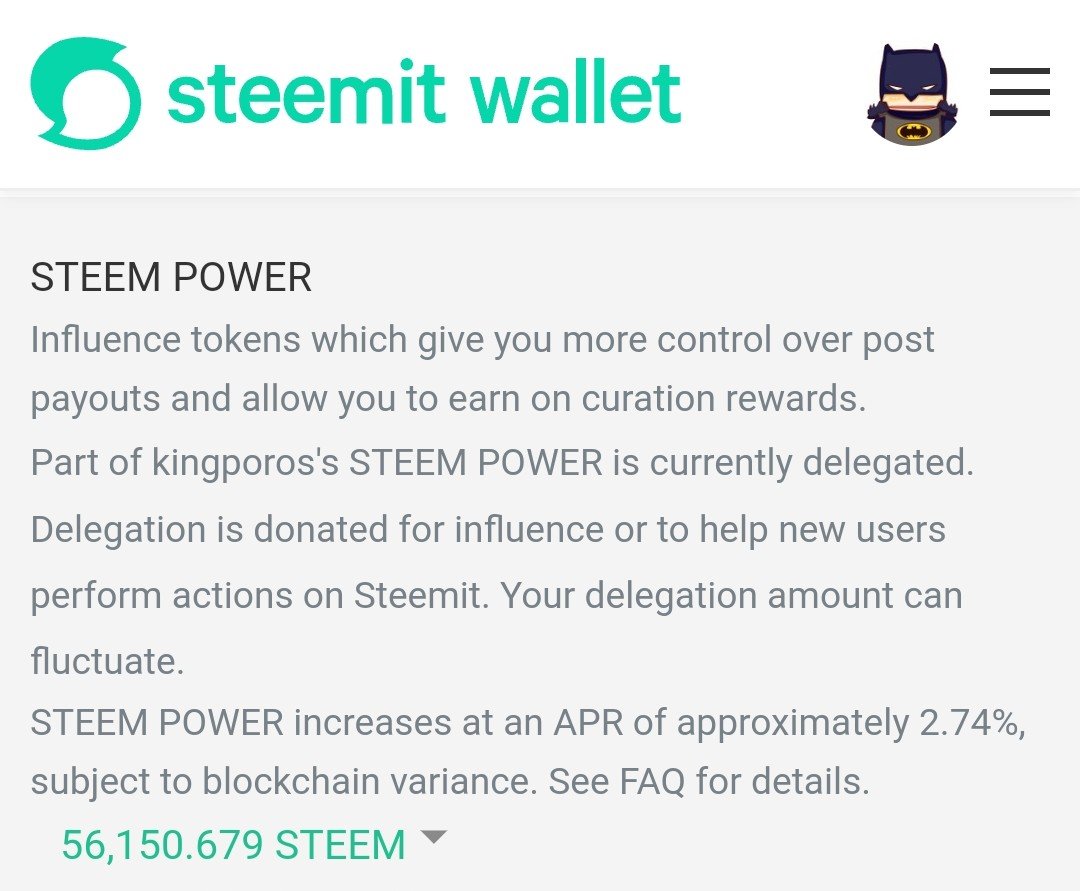Click the word FAQ in the description
Image resolution: width=1080 pixels, height=891 pixels.
pyautogui.click(x=650, y=782)
